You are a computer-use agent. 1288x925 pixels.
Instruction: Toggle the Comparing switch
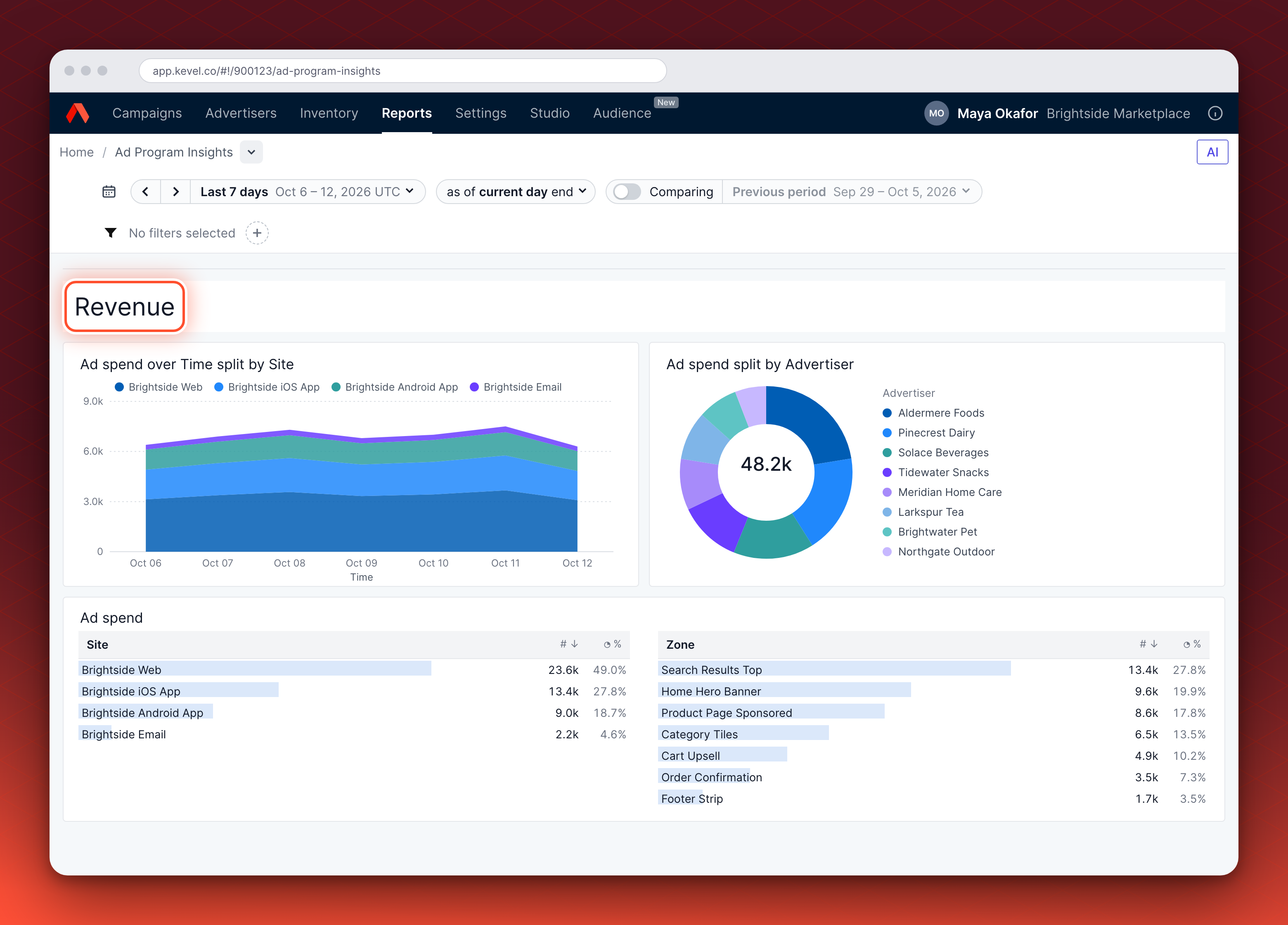[x=626, y=192]
